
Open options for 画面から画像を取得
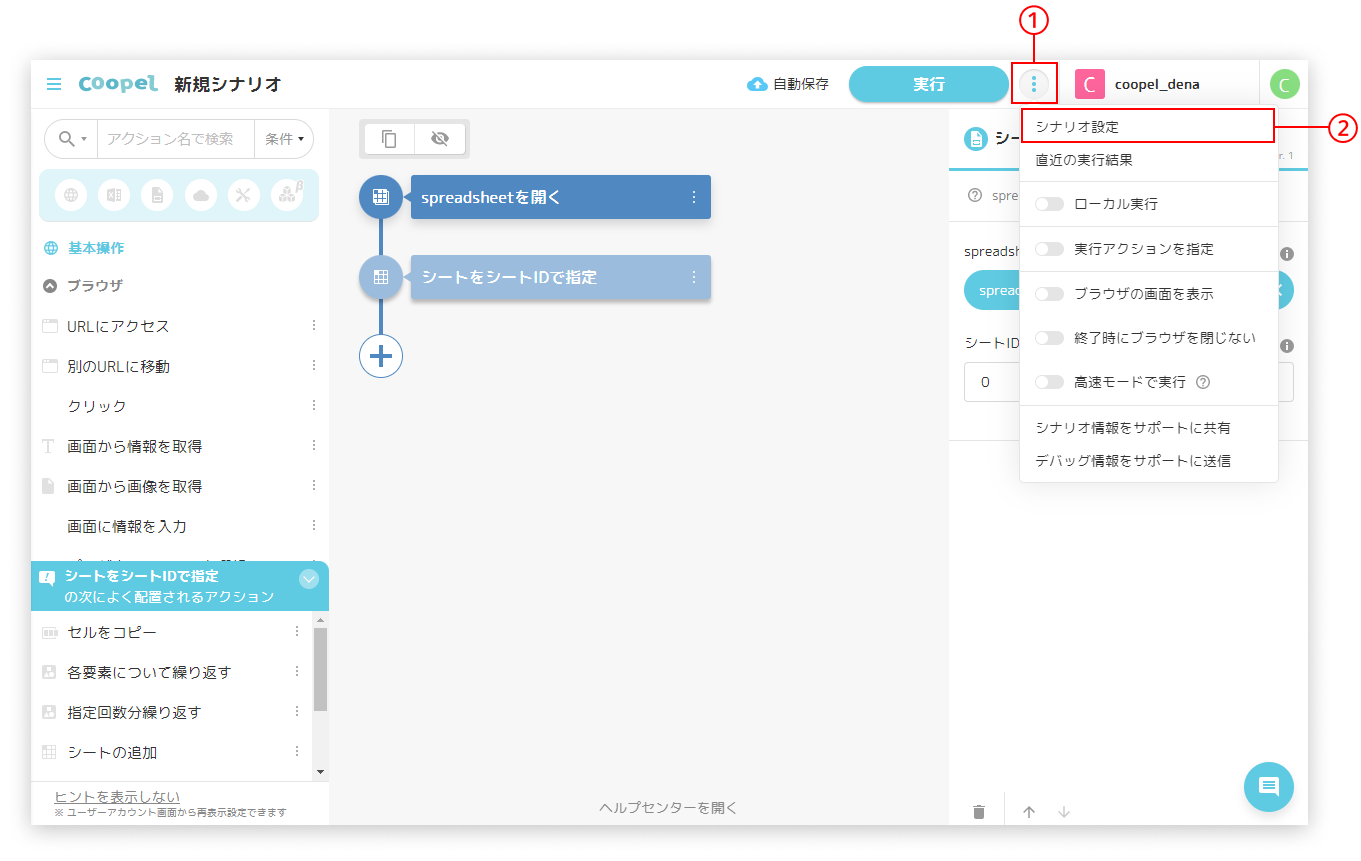tap(313, 486)
